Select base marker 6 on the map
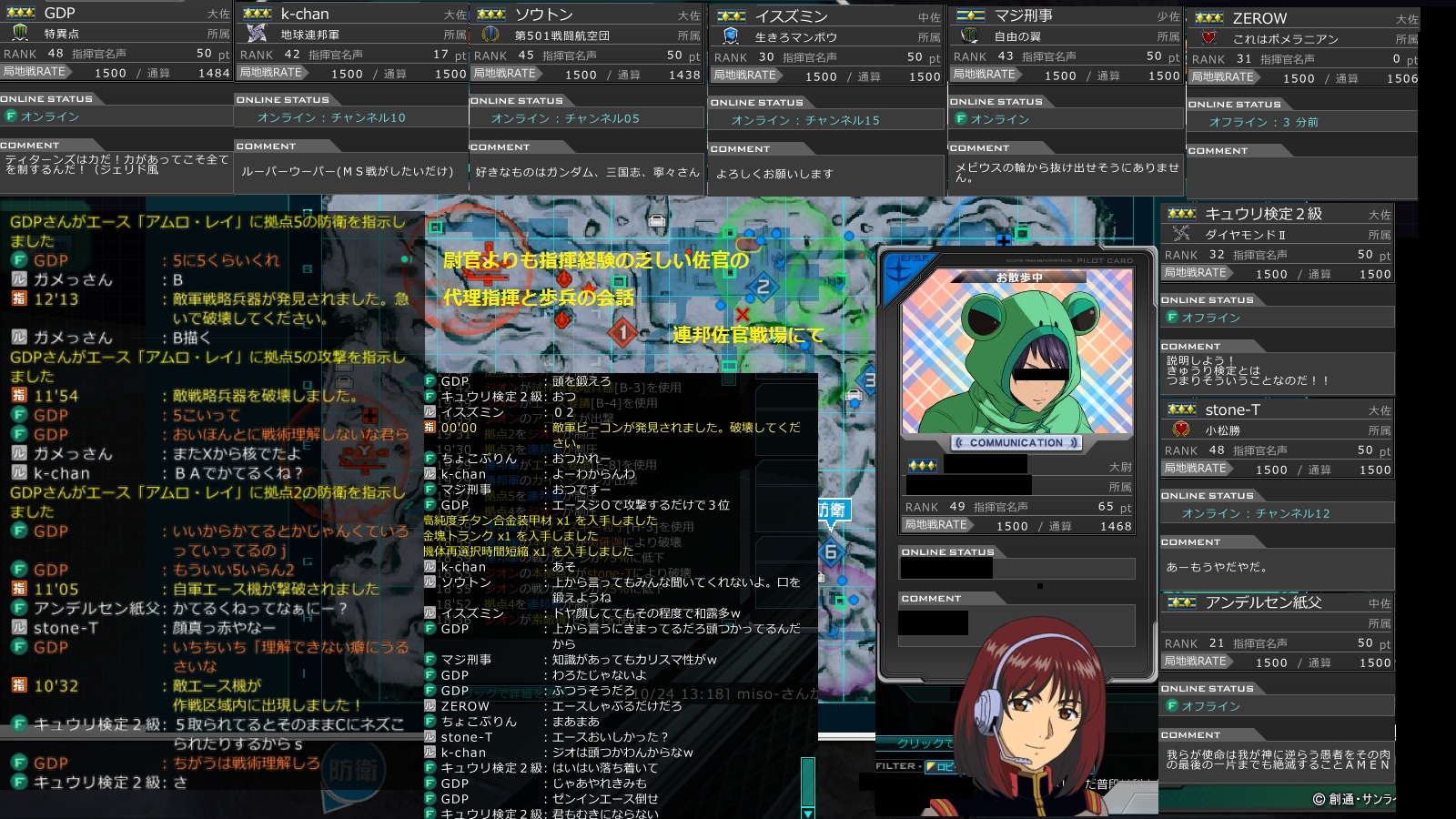 click(830, 551)
